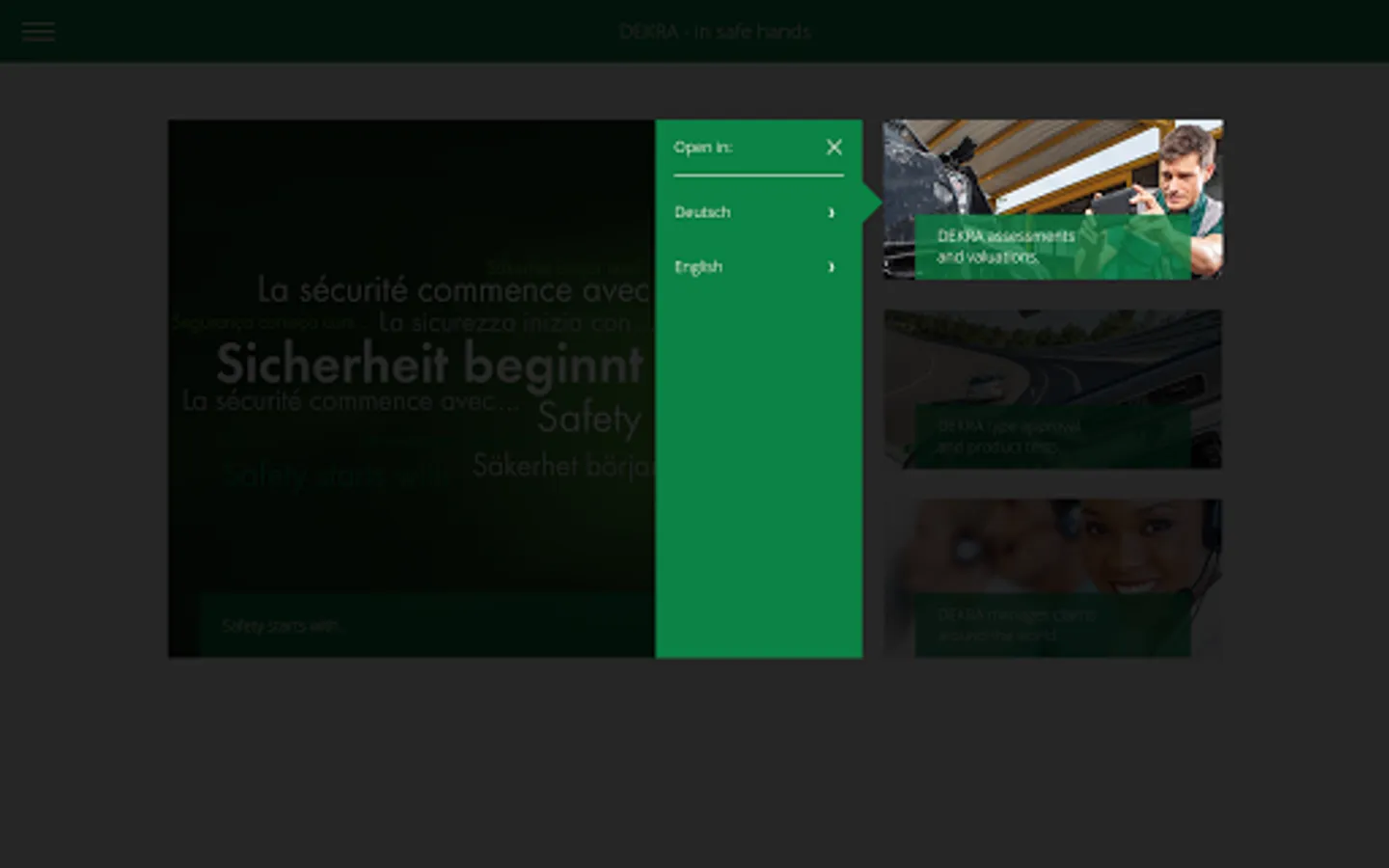
Task: Close the 'Open in:' language panel
Action: tap(834, 147)
